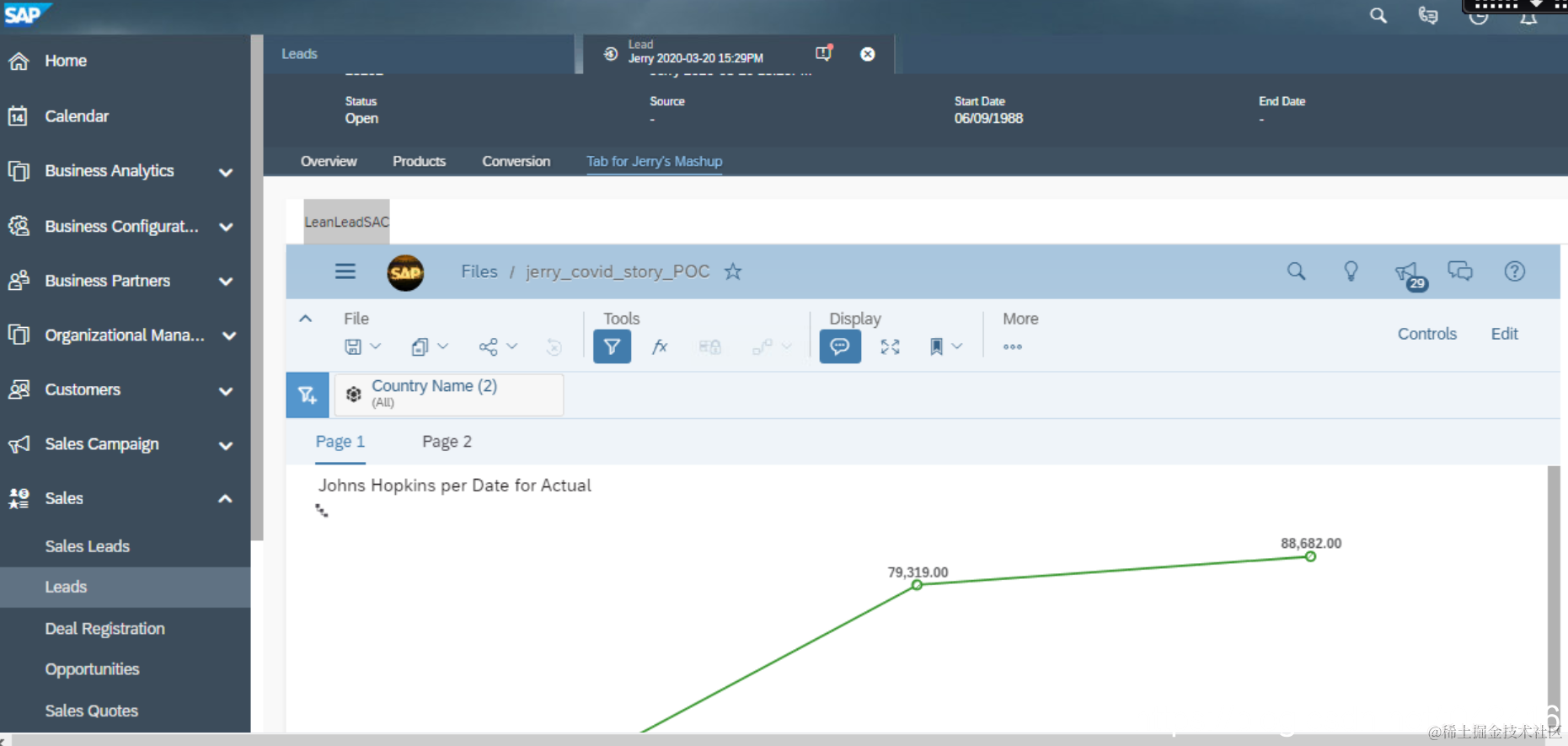Open Sales Leads in sidebar
The height and width of the screenshot is (746, 1568).
[88, 546]
